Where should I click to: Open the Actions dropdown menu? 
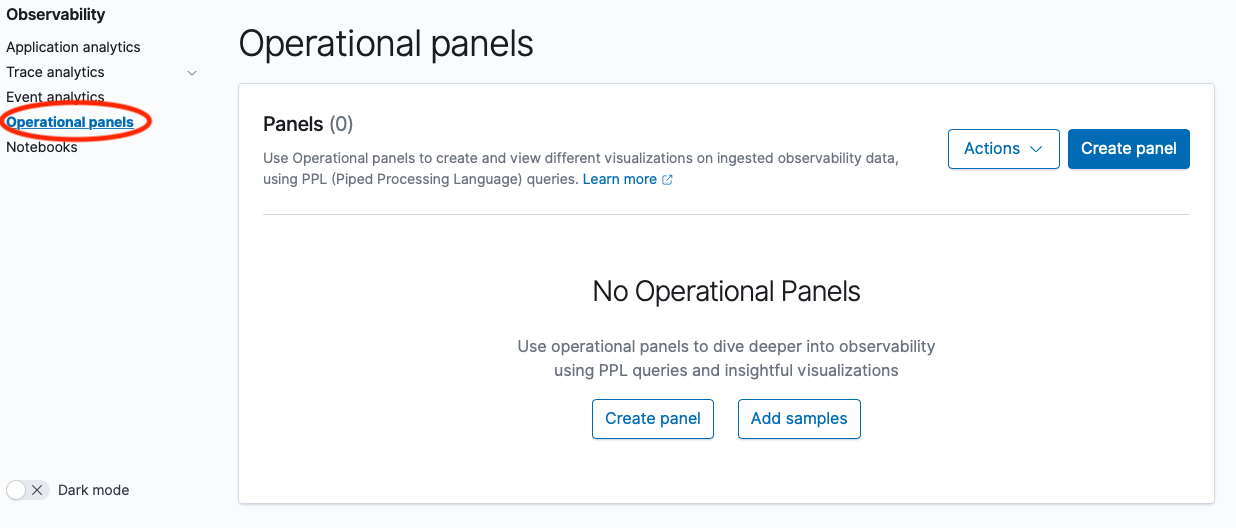pos(1003,148)
